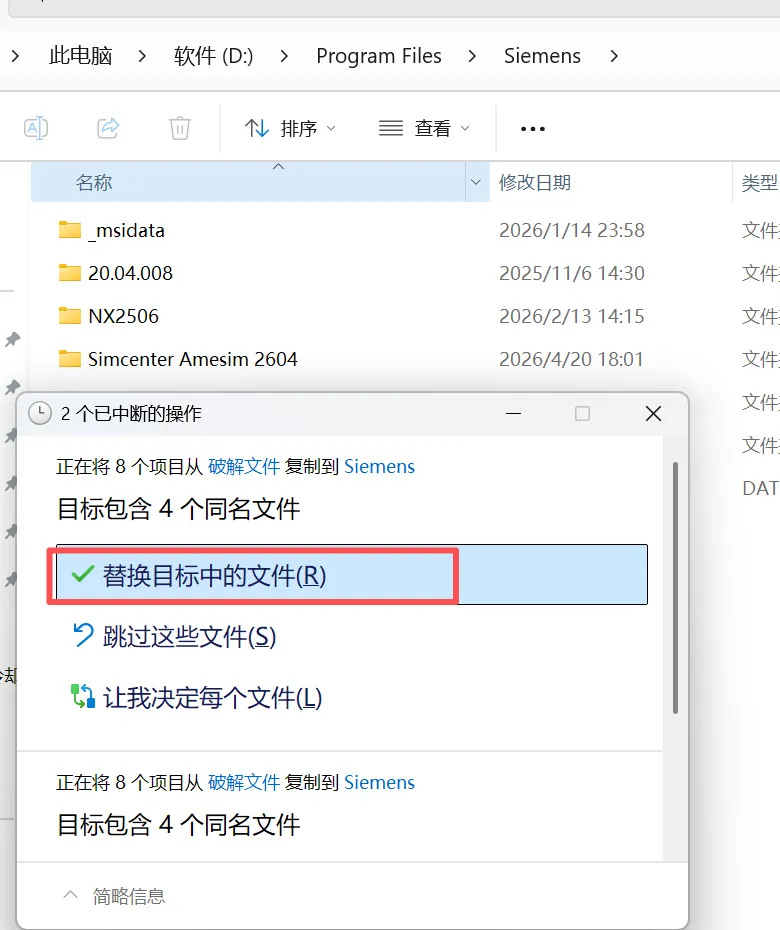Expand chevron after 软件 (D:) breadcrumb
The image size is (780, 930).
(x=284, y=56)
